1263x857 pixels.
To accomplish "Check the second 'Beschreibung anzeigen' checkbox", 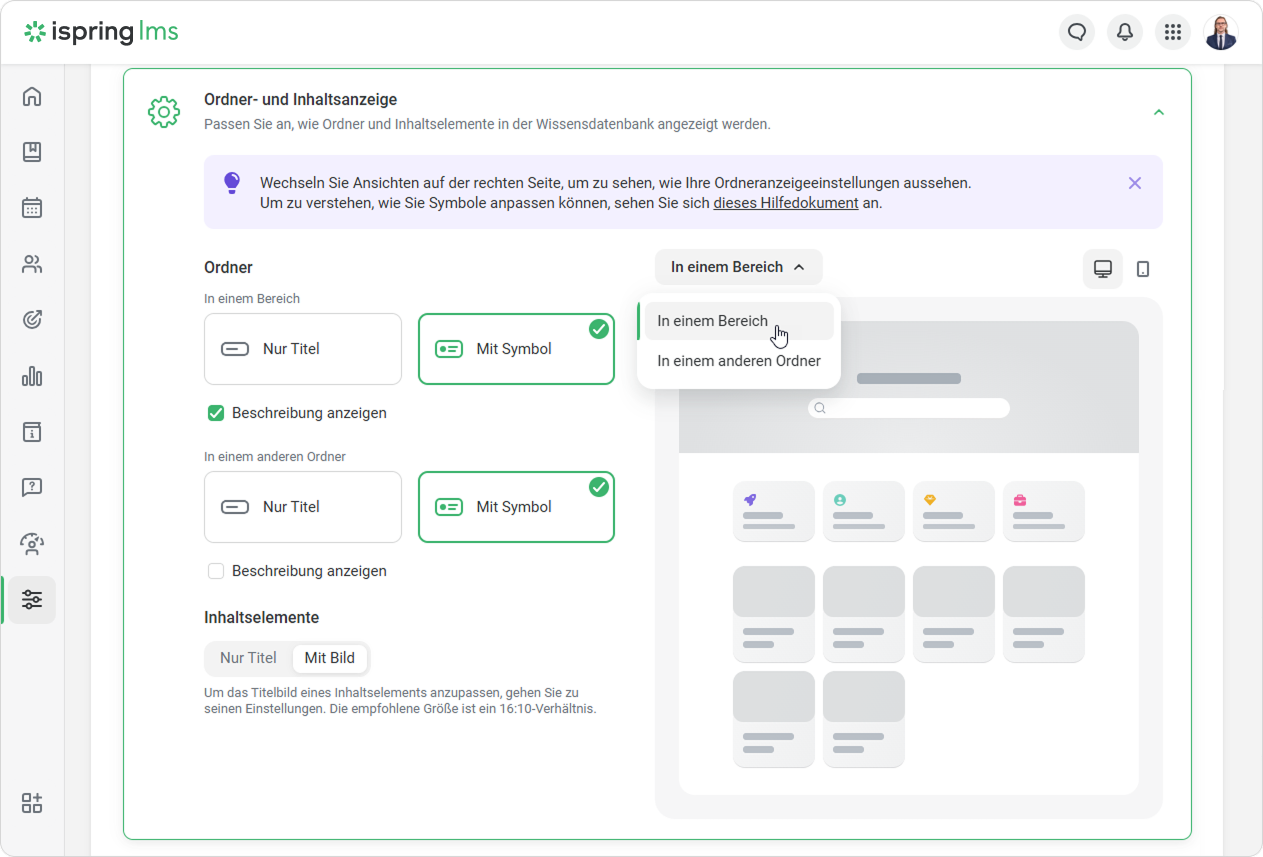I will pyautogui.click(x=216, y=571).
